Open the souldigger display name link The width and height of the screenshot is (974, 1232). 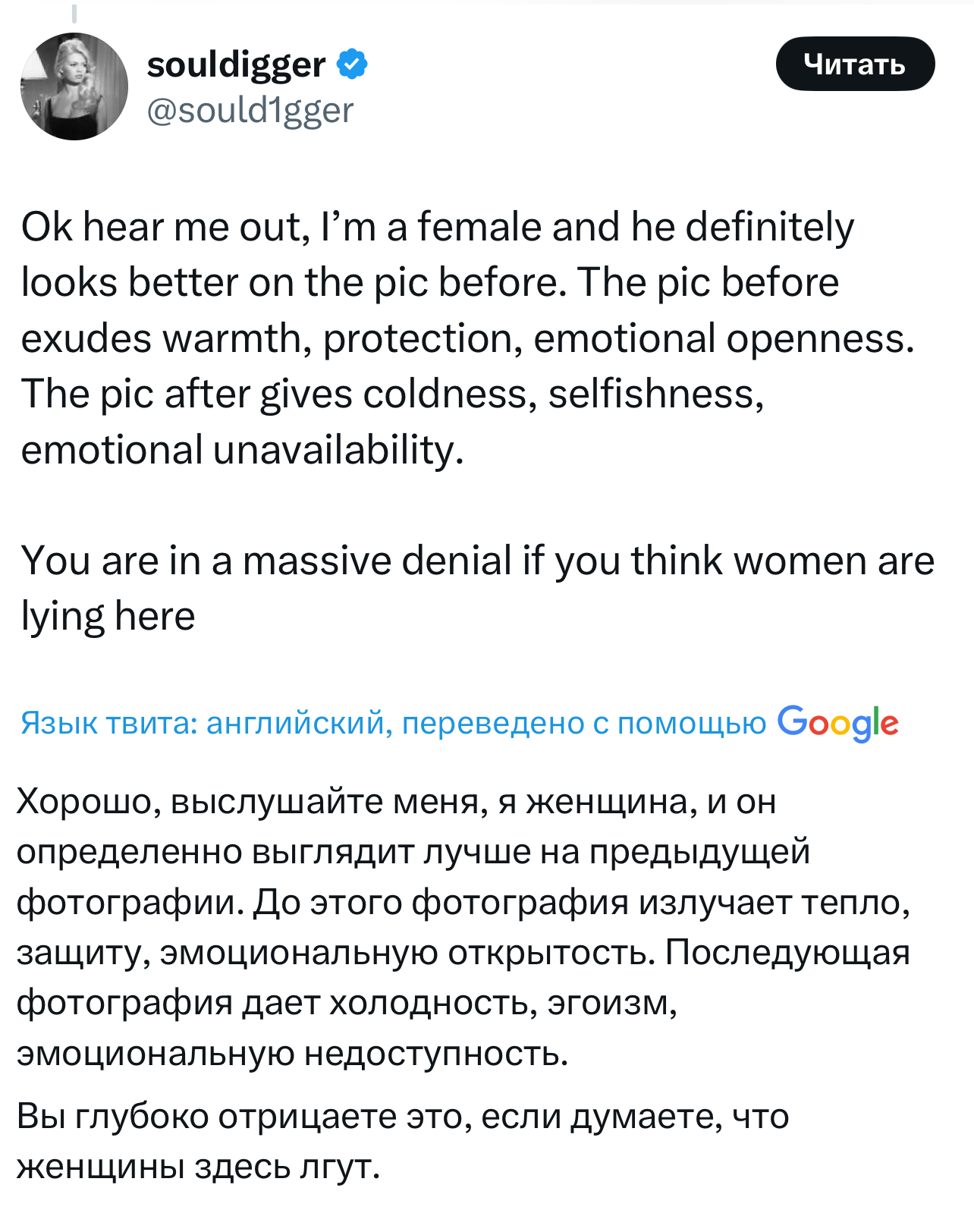[236, 64]
